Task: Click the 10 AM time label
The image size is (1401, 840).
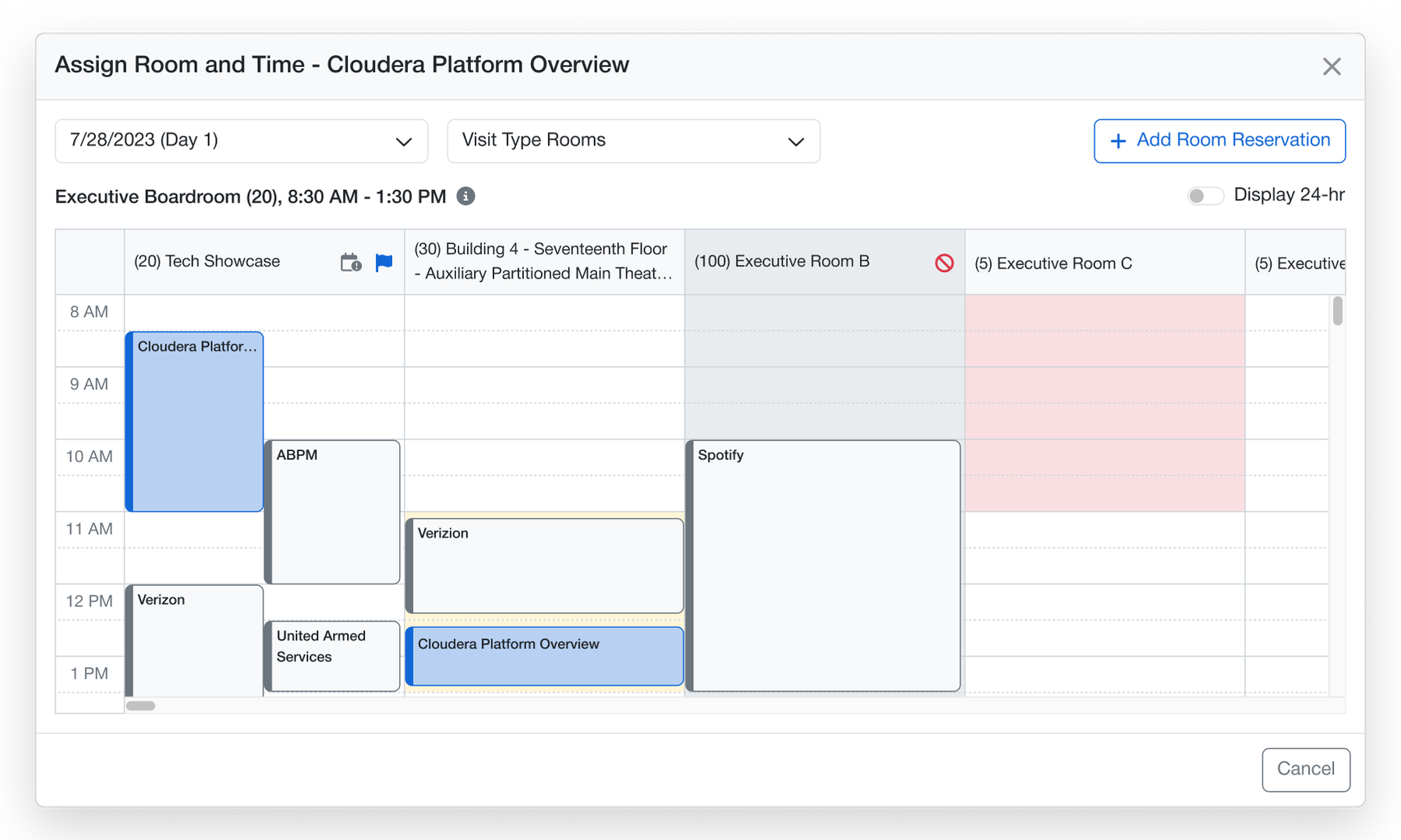Action: pos(89,457)
